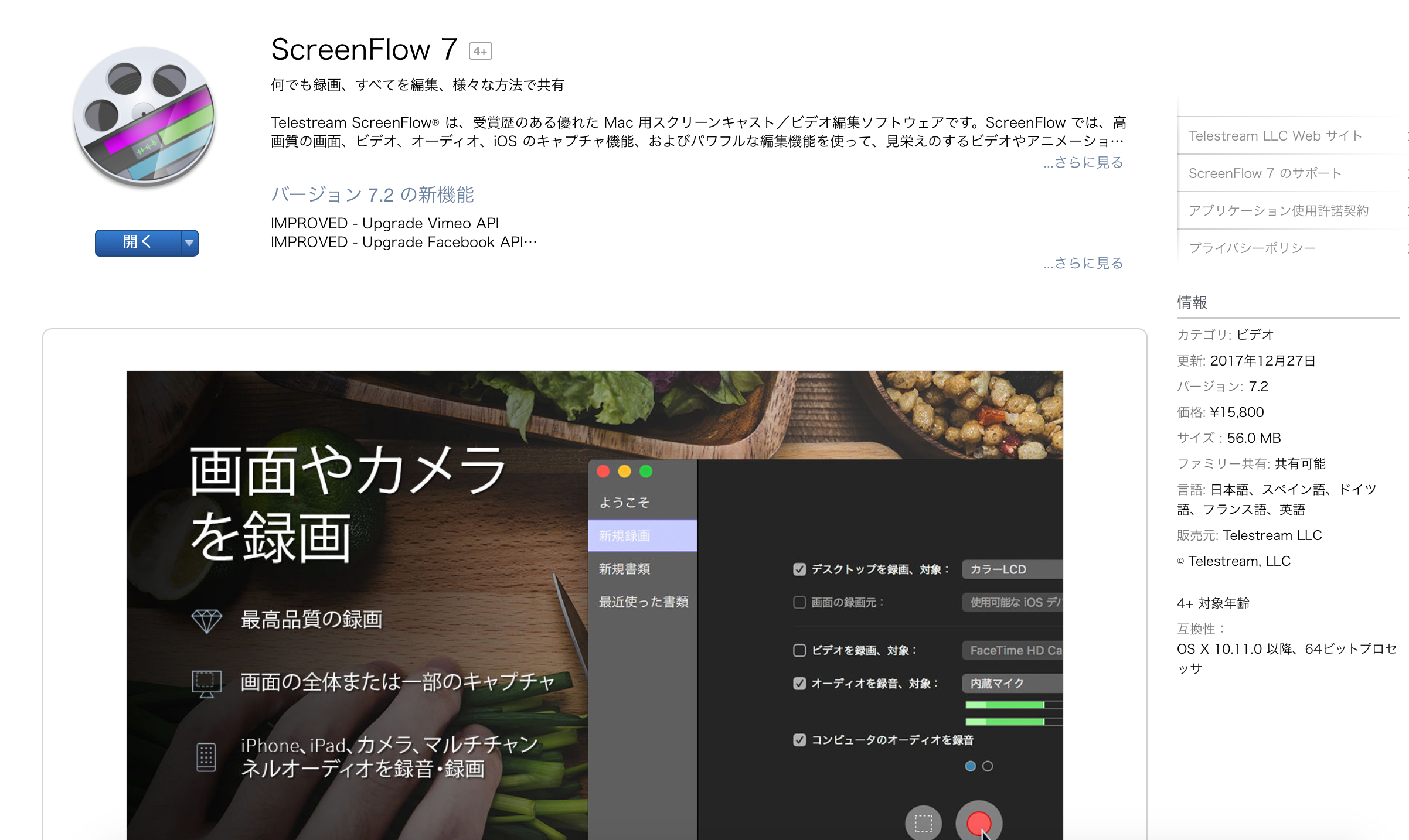Click the green zoom dot in preview
This screenshot has width=1409, height=840.
pos(645,471)
